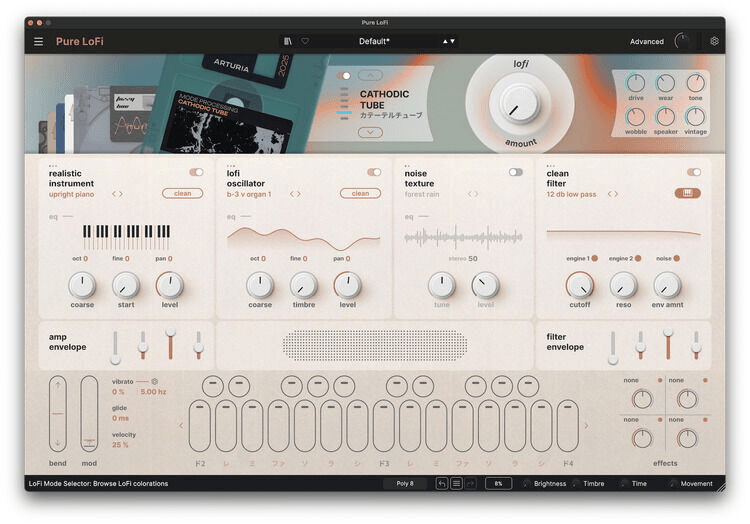Step to next preset with header arrows
This screenshot has width=750, height=524.
(452, 42)
